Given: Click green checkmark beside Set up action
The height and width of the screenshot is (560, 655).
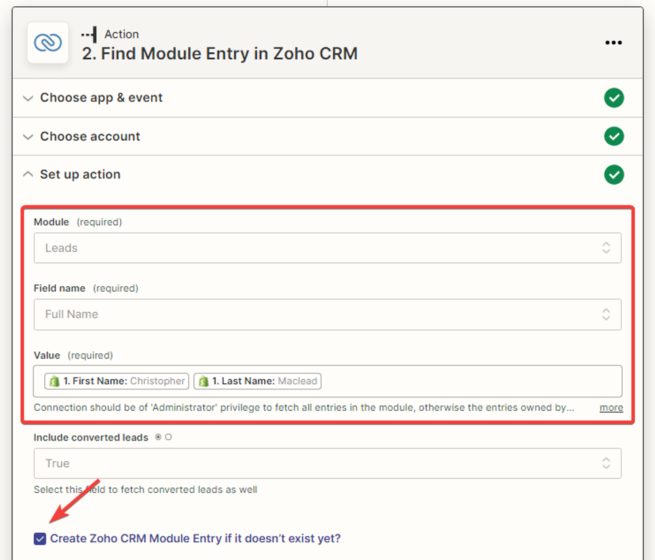Looking at the screenshot, I should (614, 175).
